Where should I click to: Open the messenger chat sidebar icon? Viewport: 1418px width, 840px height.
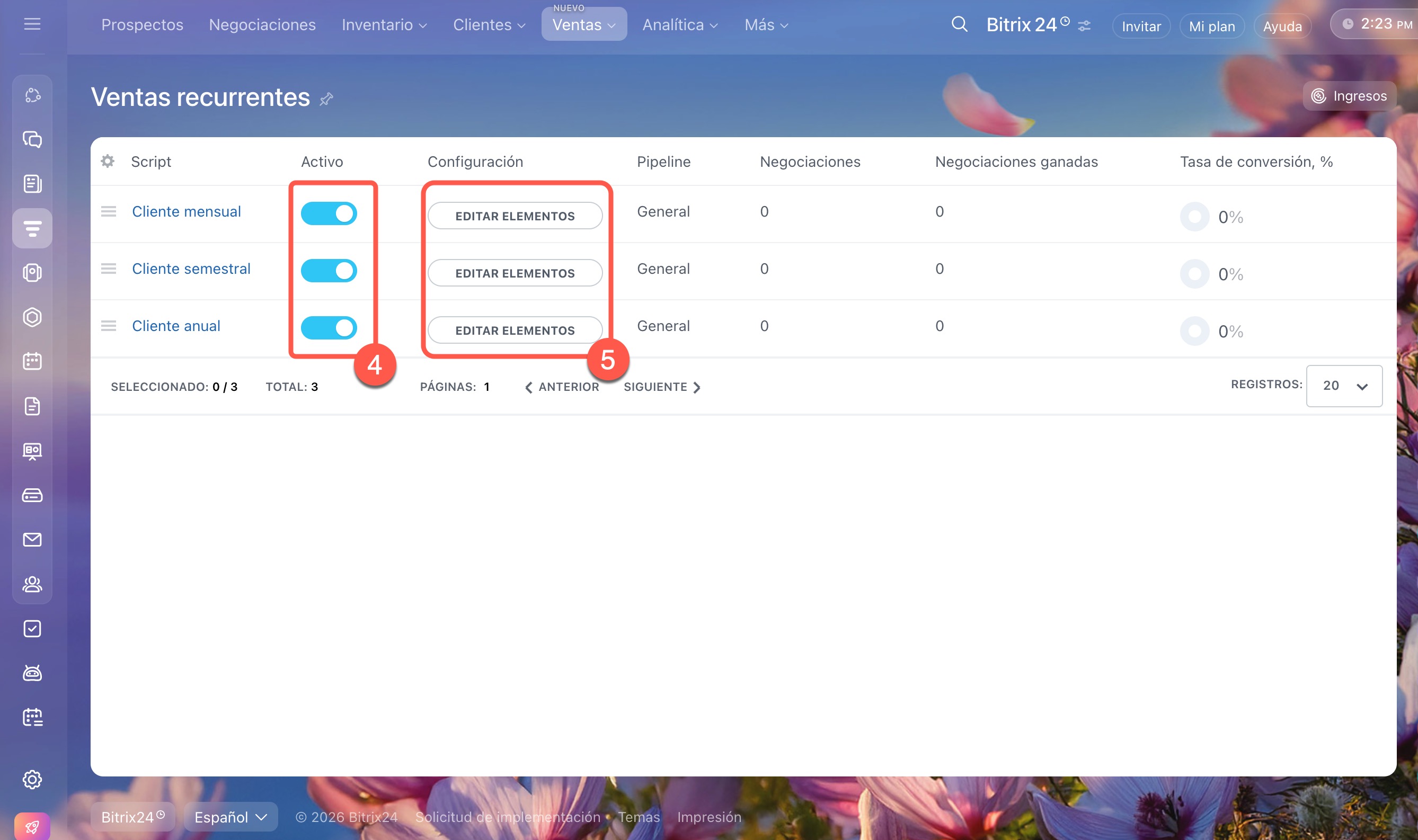pos(32,139)
